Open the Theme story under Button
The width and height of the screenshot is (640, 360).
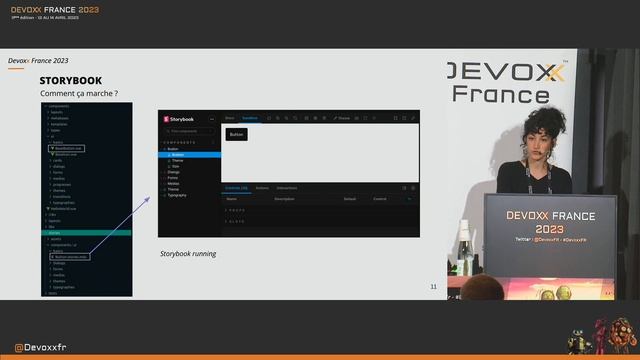pos(177,160)
